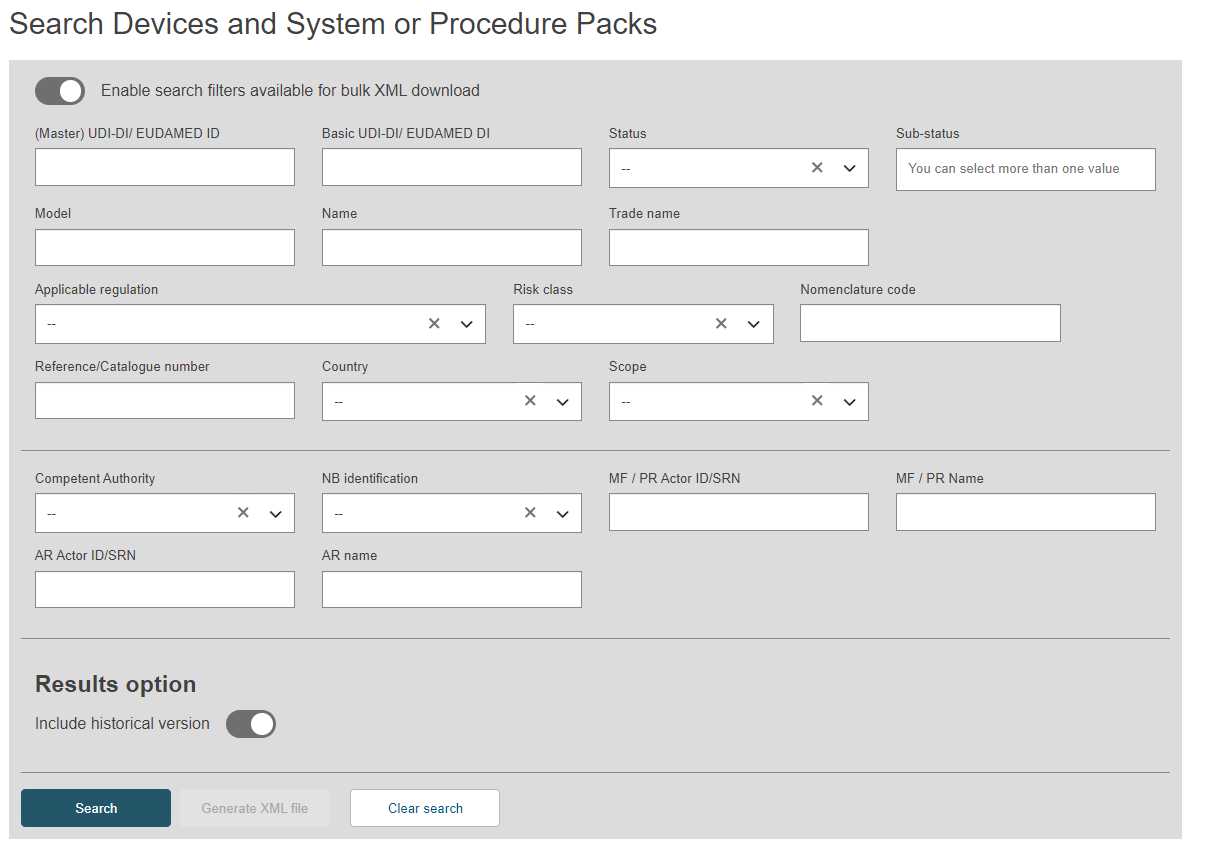Focus the Trade name input field

pyautogui.click(x=739, y=247)
